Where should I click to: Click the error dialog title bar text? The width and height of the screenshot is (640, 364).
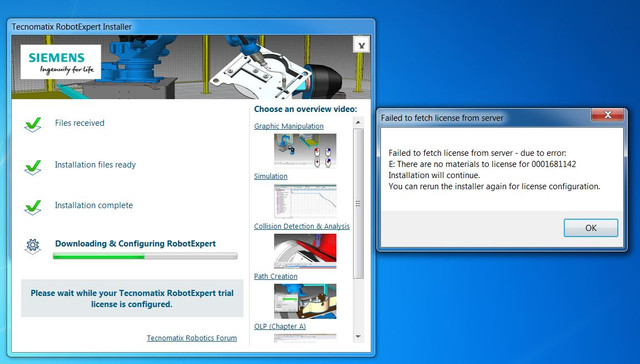tap(442, 118)
